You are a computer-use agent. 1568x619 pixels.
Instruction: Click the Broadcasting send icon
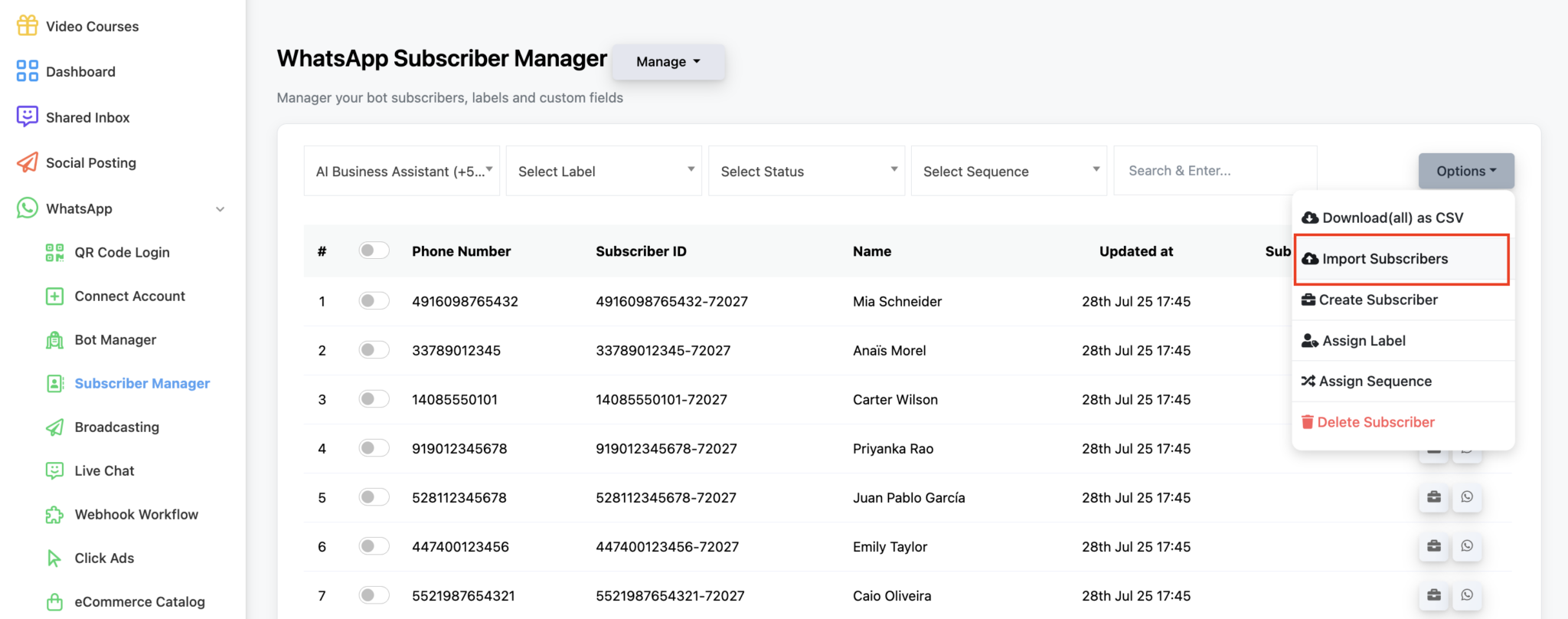click(x=54, y=427)
